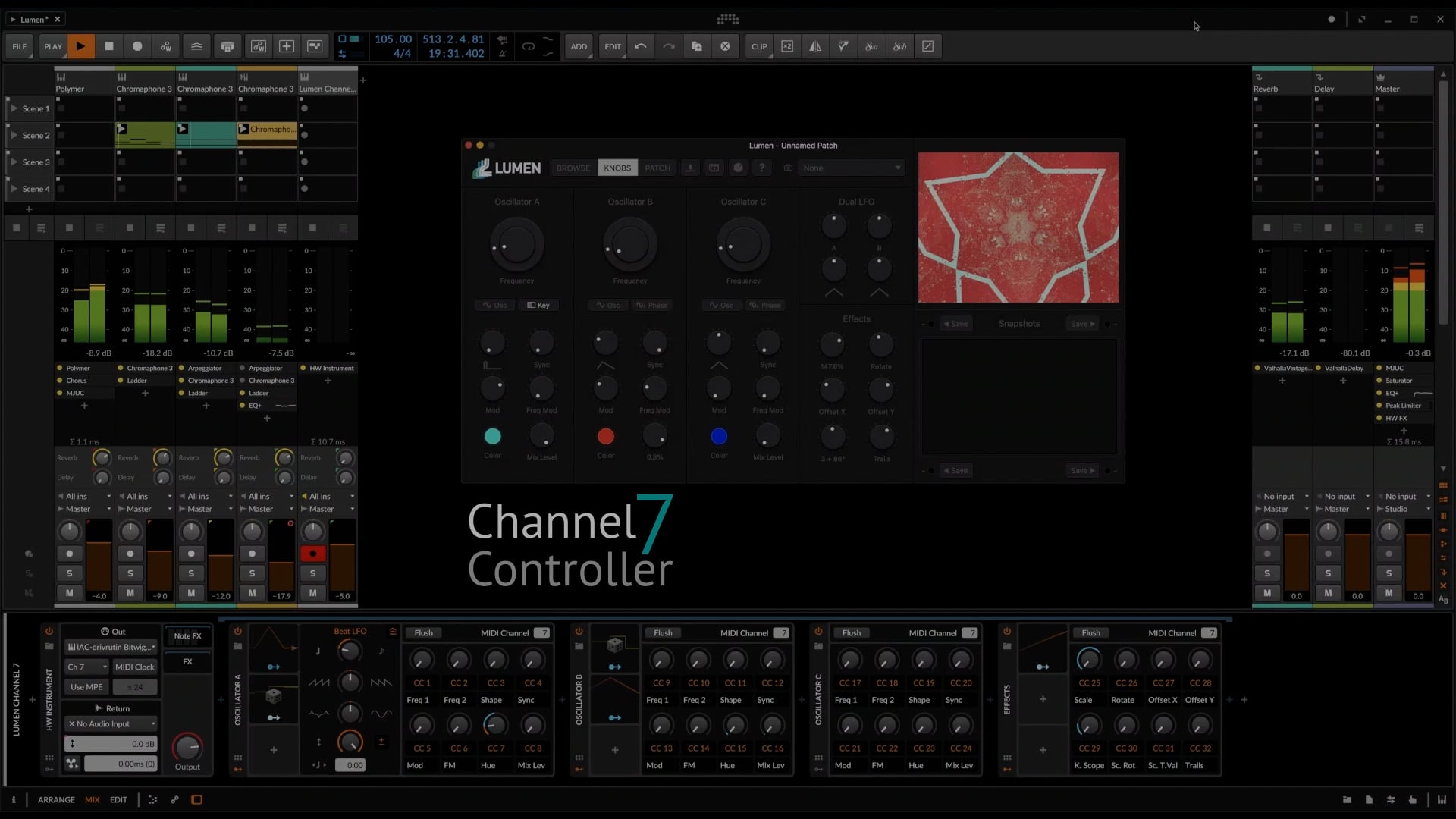Toggle the Phase button under Oscillator C

click(765, 305)
